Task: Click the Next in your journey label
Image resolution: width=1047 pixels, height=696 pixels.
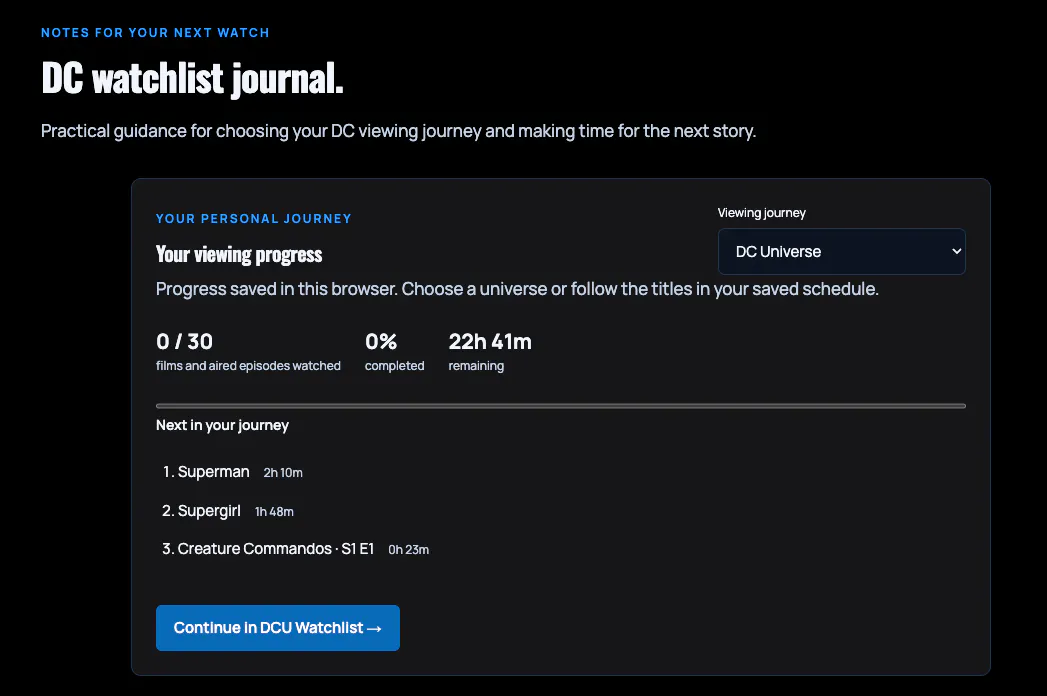Action: [222, 425]
